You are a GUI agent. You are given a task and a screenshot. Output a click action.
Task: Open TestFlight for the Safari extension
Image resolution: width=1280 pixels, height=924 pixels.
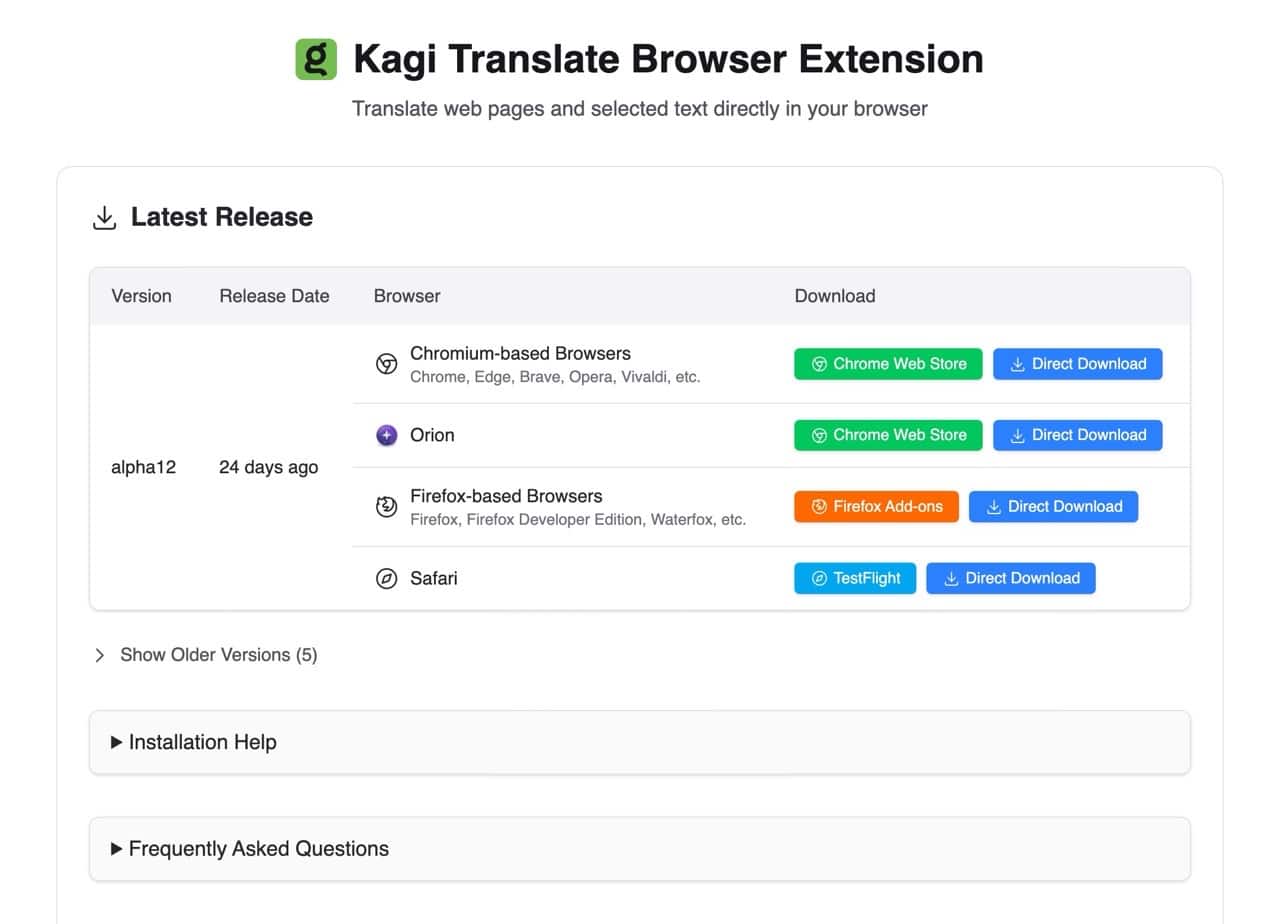(x=855, y=578)
